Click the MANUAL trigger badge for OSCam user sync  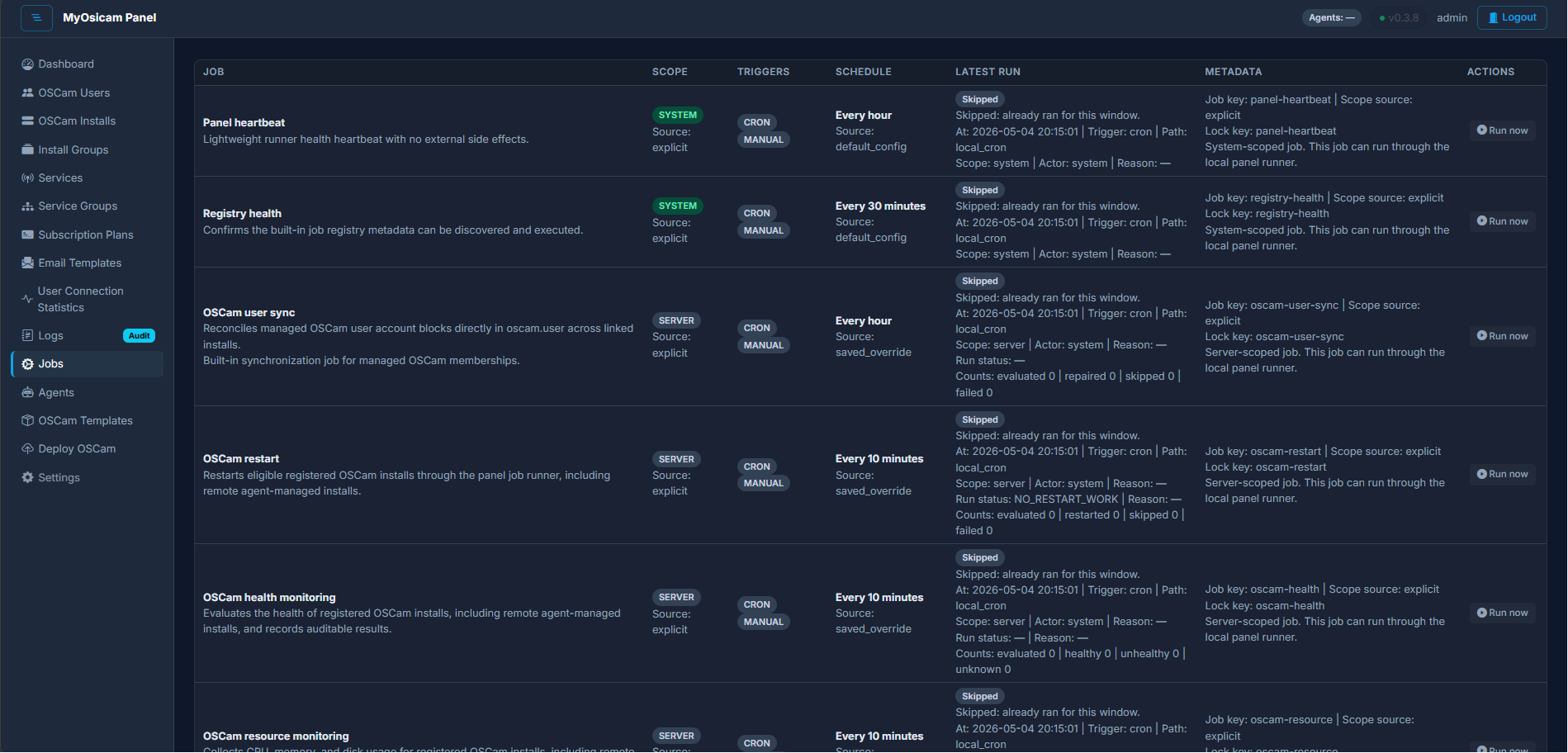pyautogui.click(x=763, y=345)
